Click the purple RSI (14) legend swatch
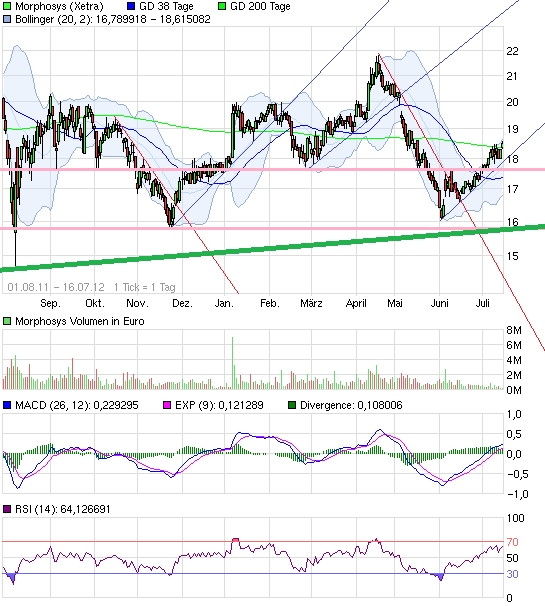The image size is (545, 606). [7, 509]
